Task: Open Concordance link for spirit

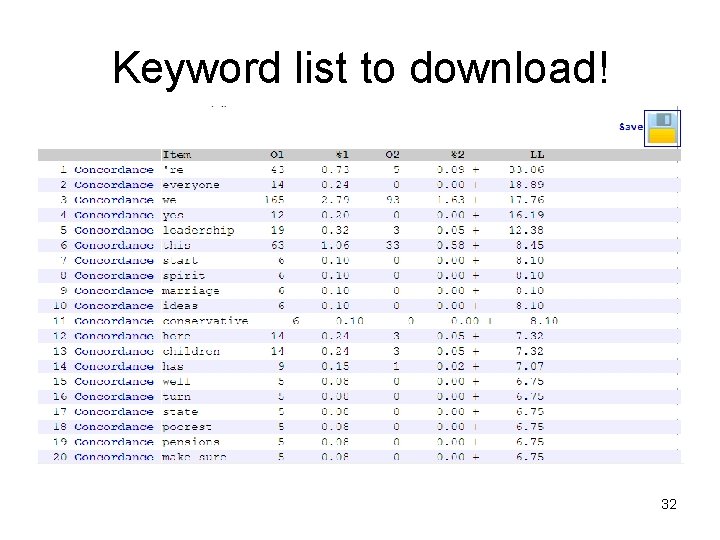Action: click(114, 276)
